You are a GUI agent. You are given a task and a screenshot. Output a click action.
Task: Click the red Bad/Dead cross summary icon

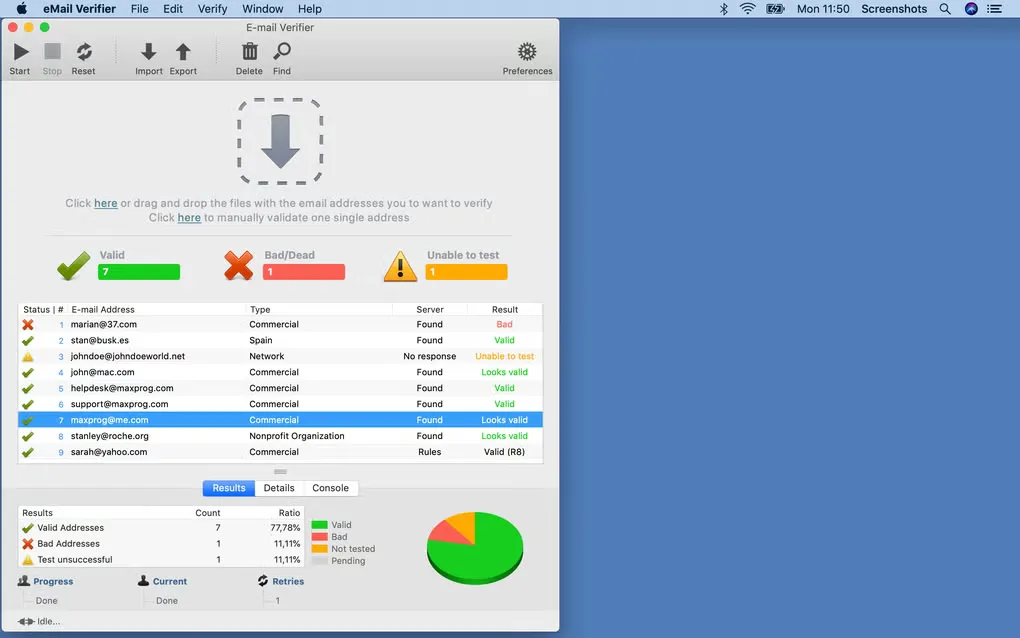tap(239, 265)
